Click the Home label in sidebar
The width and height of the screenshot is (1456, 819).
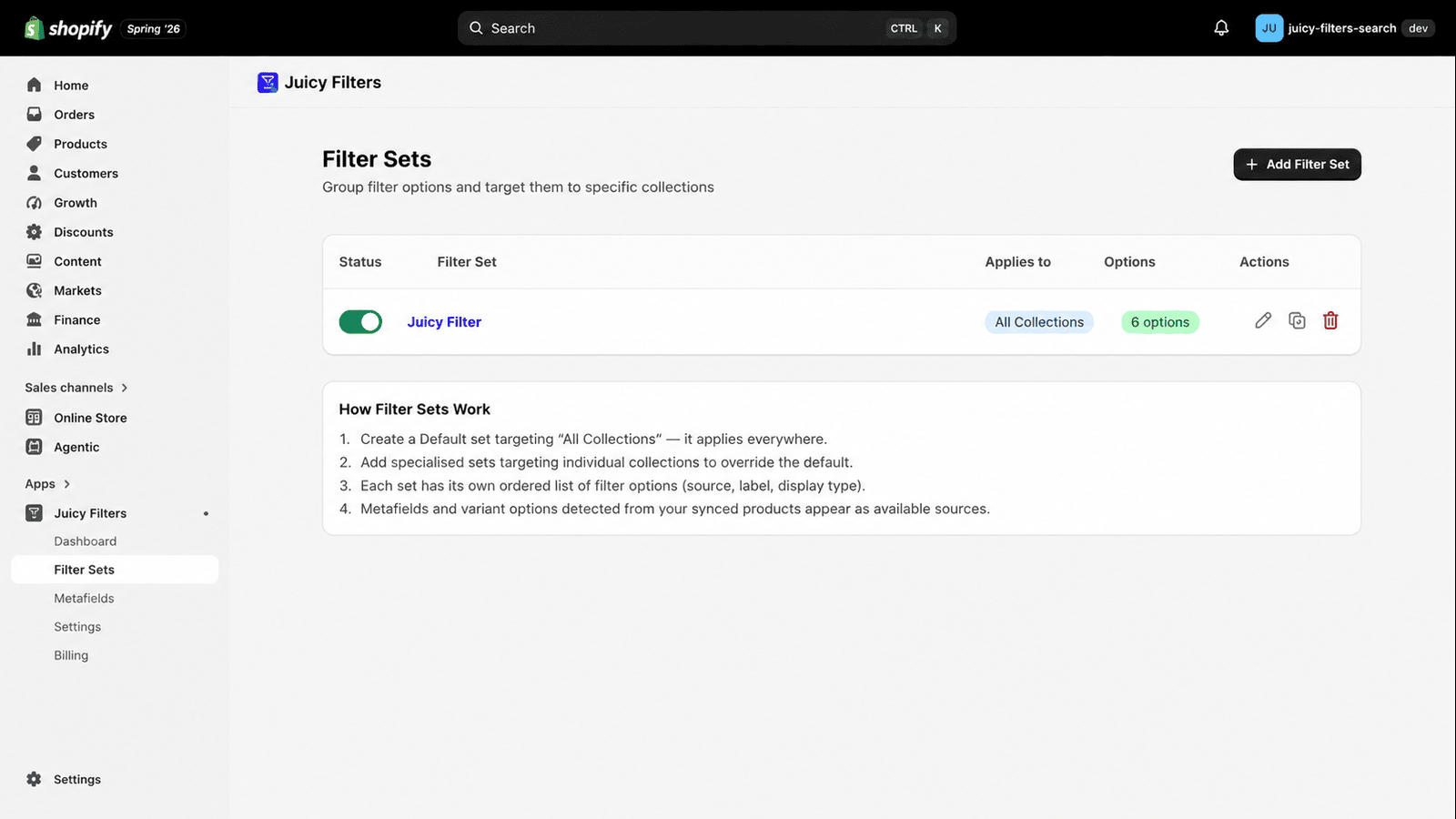pyautogui.click(x=71, y=86)
